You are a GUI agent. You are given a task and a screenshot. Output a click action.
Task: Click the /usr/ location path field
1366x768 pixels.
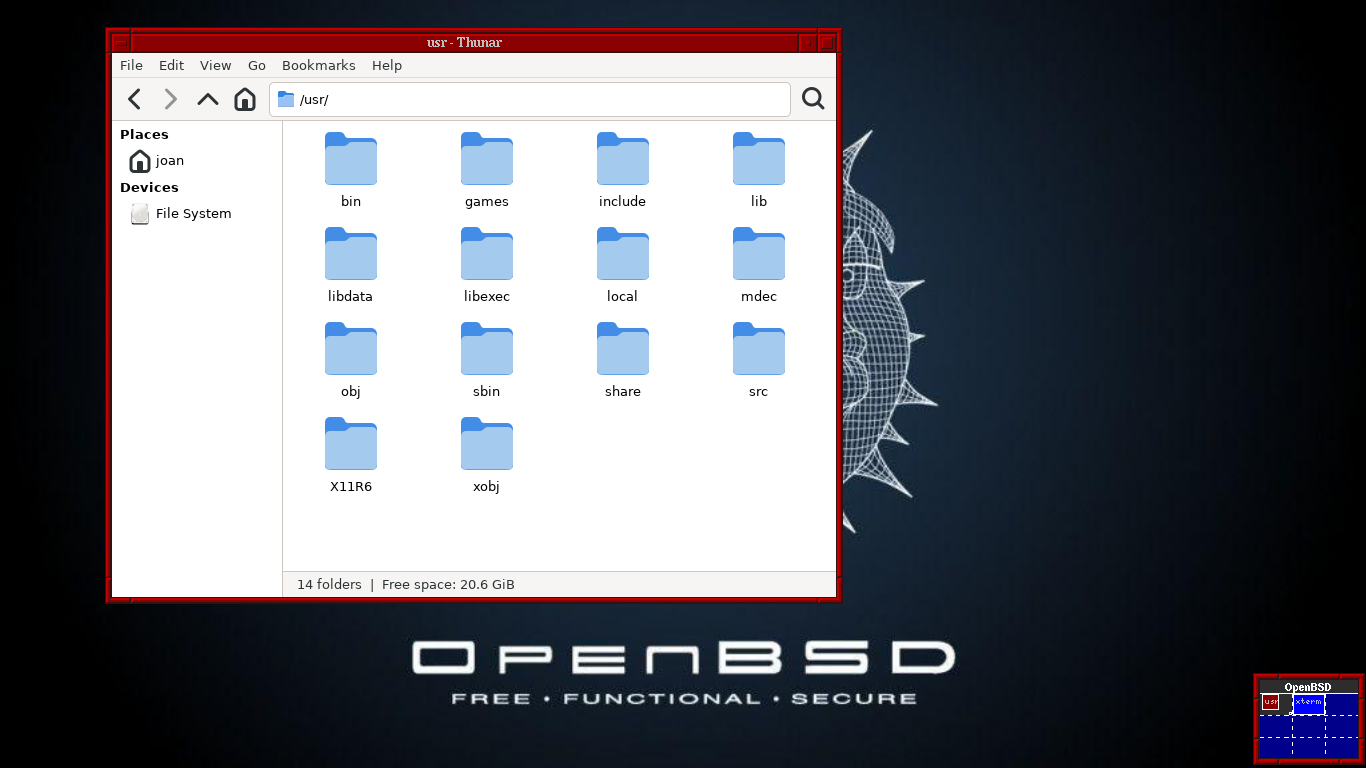tap(530, 99)
